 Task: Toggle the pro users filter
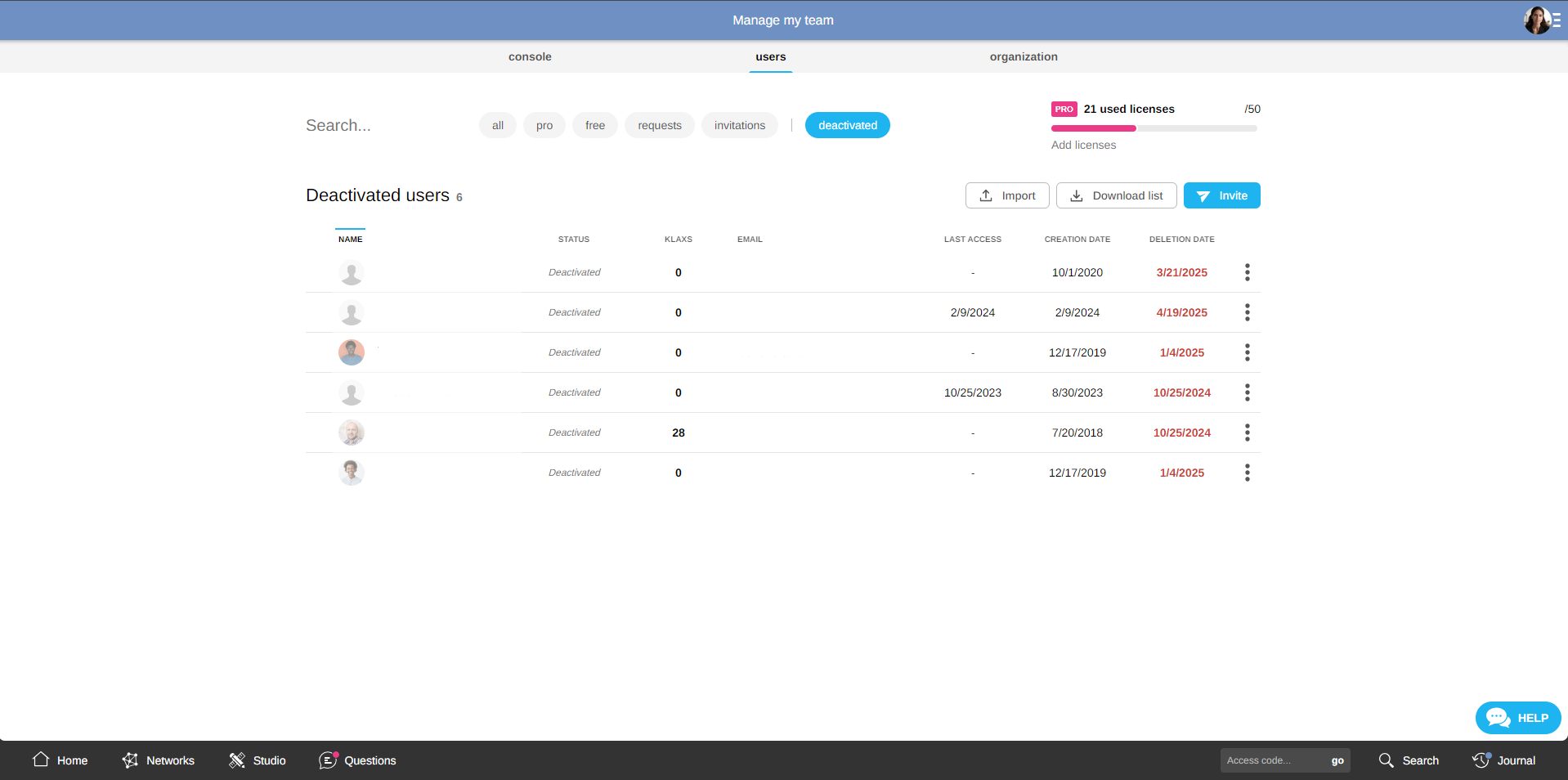pyautogui.click(x=544, y=125)
